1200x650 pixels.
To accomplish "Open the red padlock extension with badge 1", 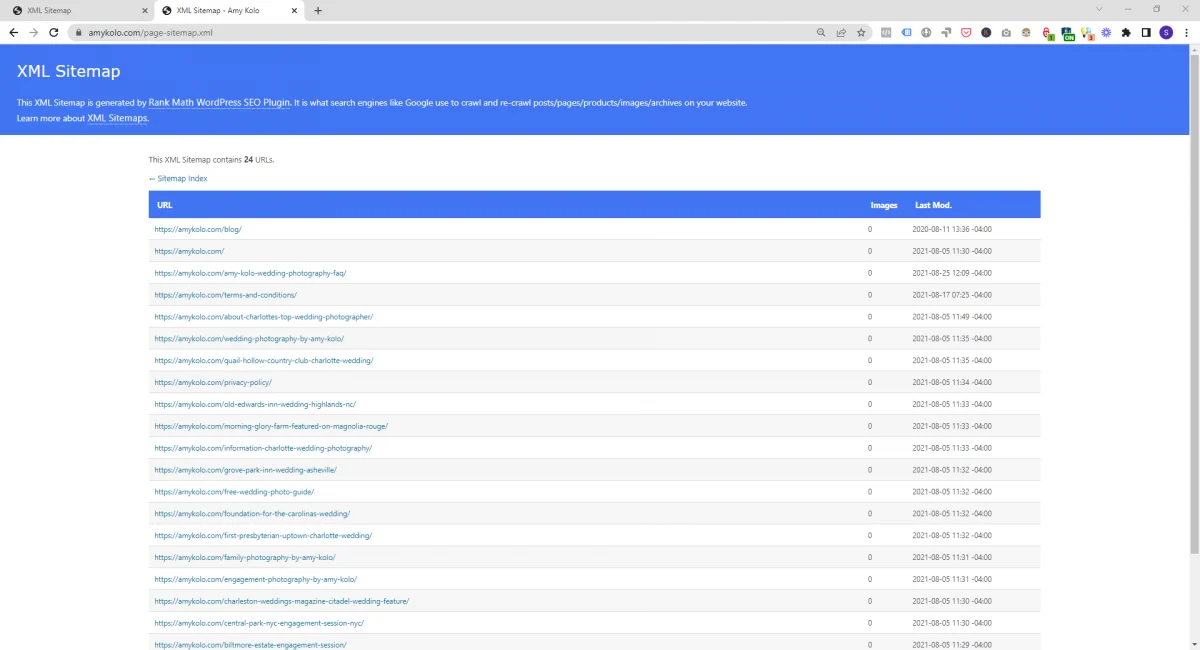I will [x=1047, y=33].
